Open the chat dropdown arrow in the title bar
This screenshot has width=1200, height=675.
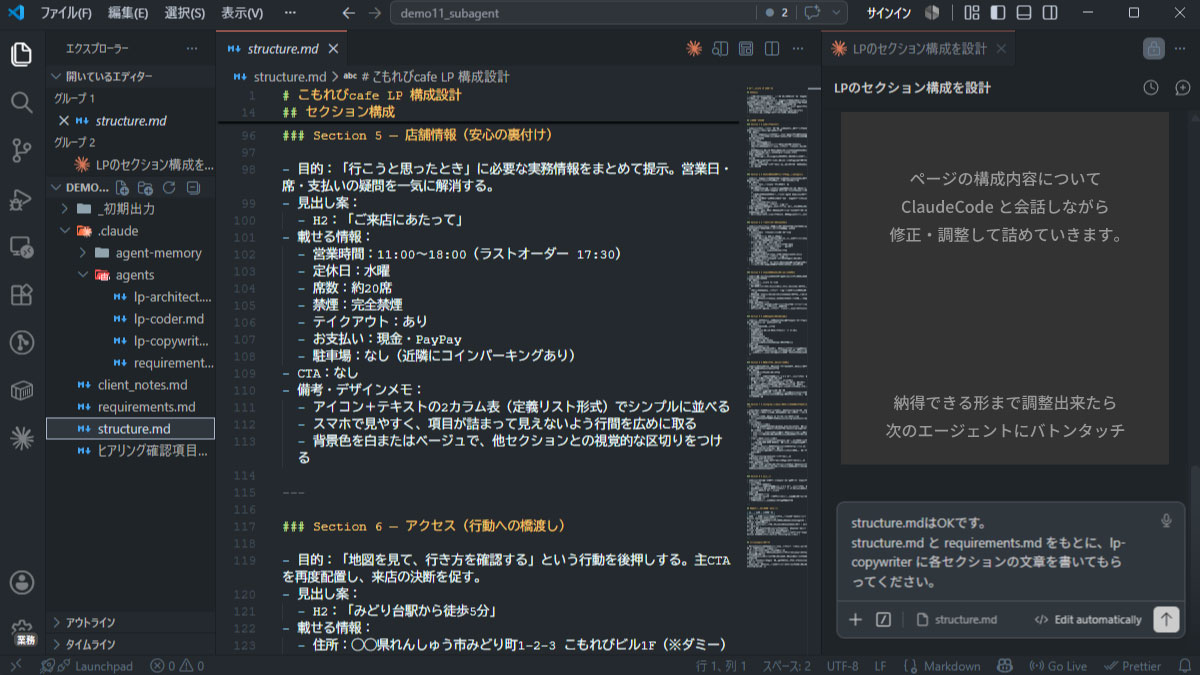(837, 13)
